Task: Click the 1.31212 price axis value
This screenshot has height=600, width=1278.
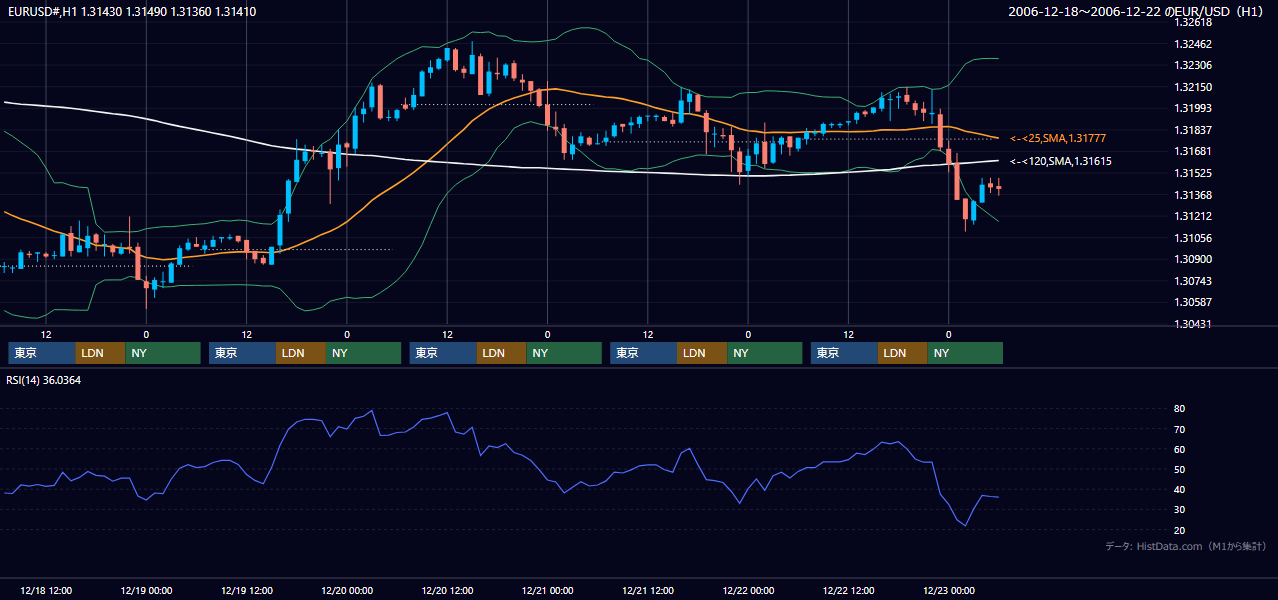Action: [1193, 216]
